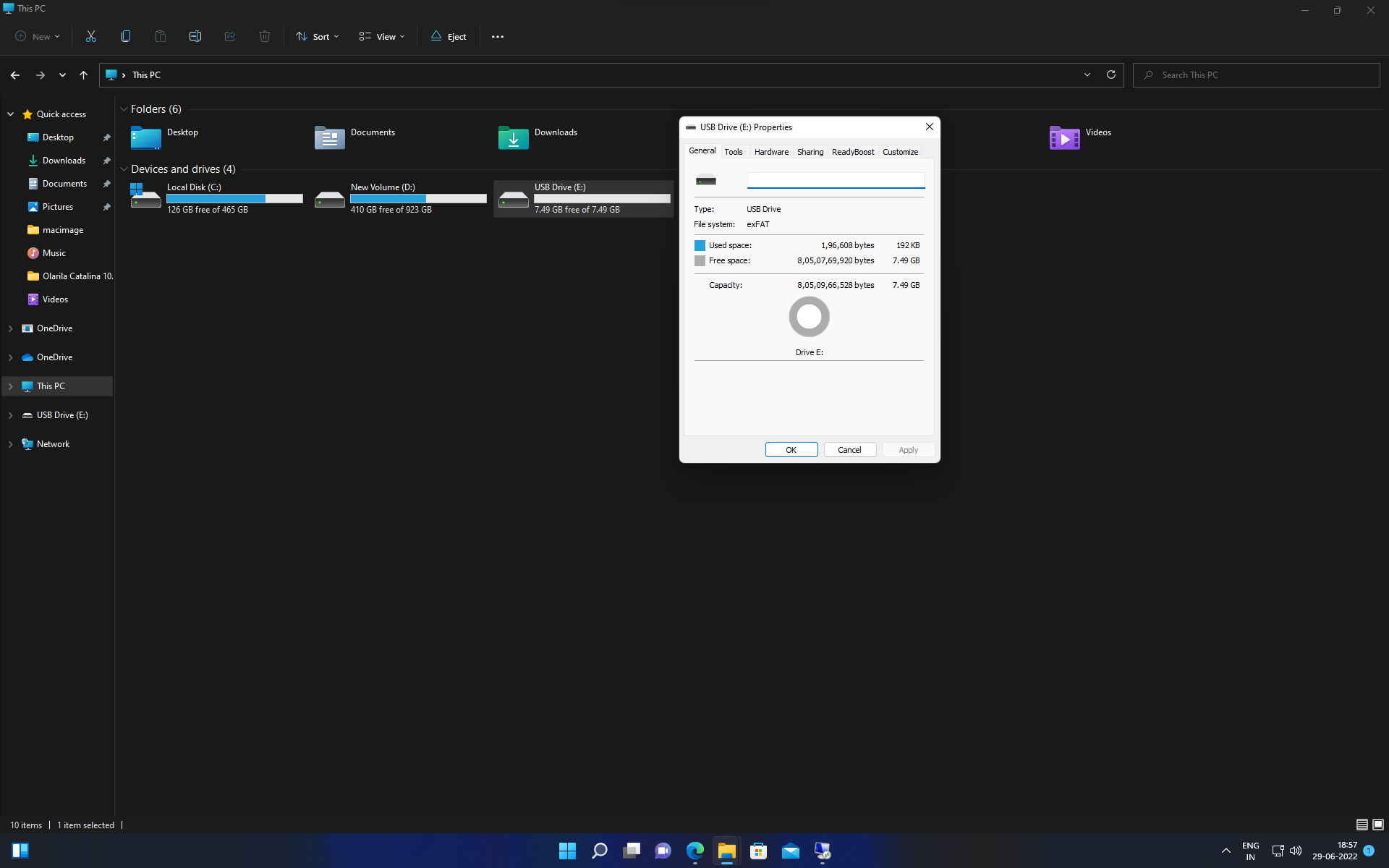Click the Copy icon in toolbar
Image resolution: width=1389 pixels, height=868 pixels.
(x=126, y=36)
